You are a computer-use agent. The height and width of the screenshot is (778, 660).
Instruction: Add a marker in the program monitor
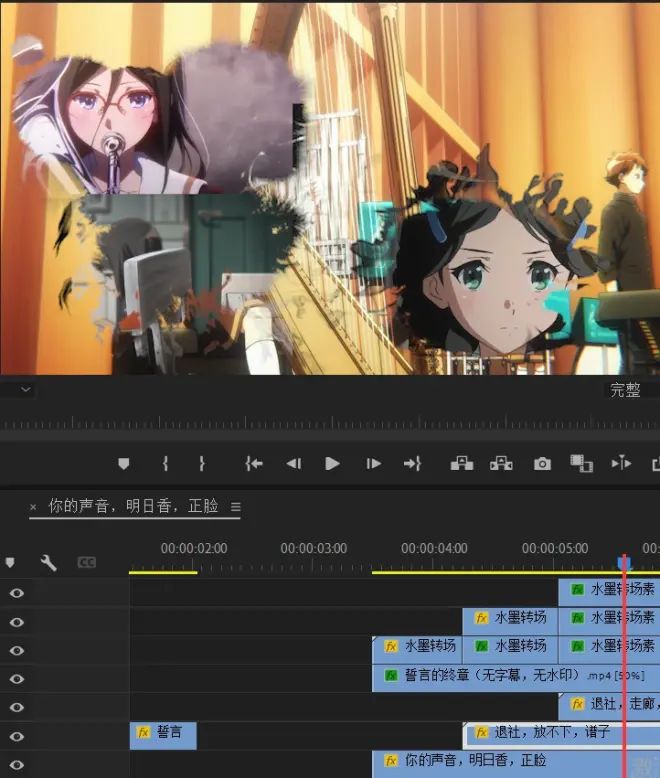point(124,464)
